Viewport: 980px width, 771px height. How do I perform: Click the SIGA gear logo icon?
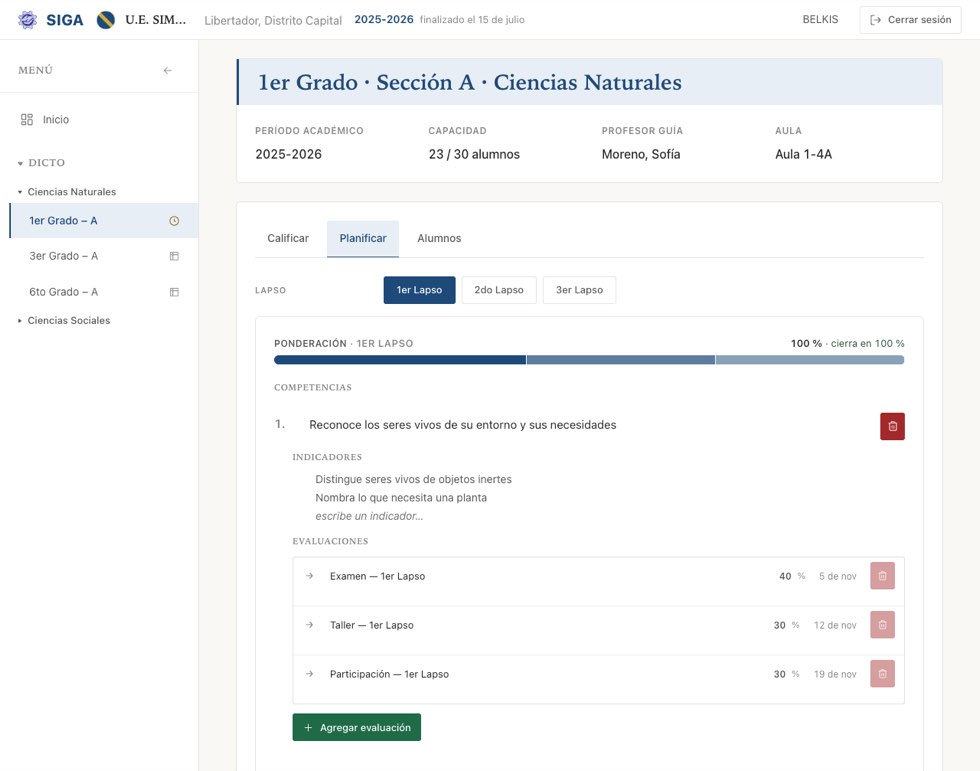pyautogui.click(x=28, y=20)
